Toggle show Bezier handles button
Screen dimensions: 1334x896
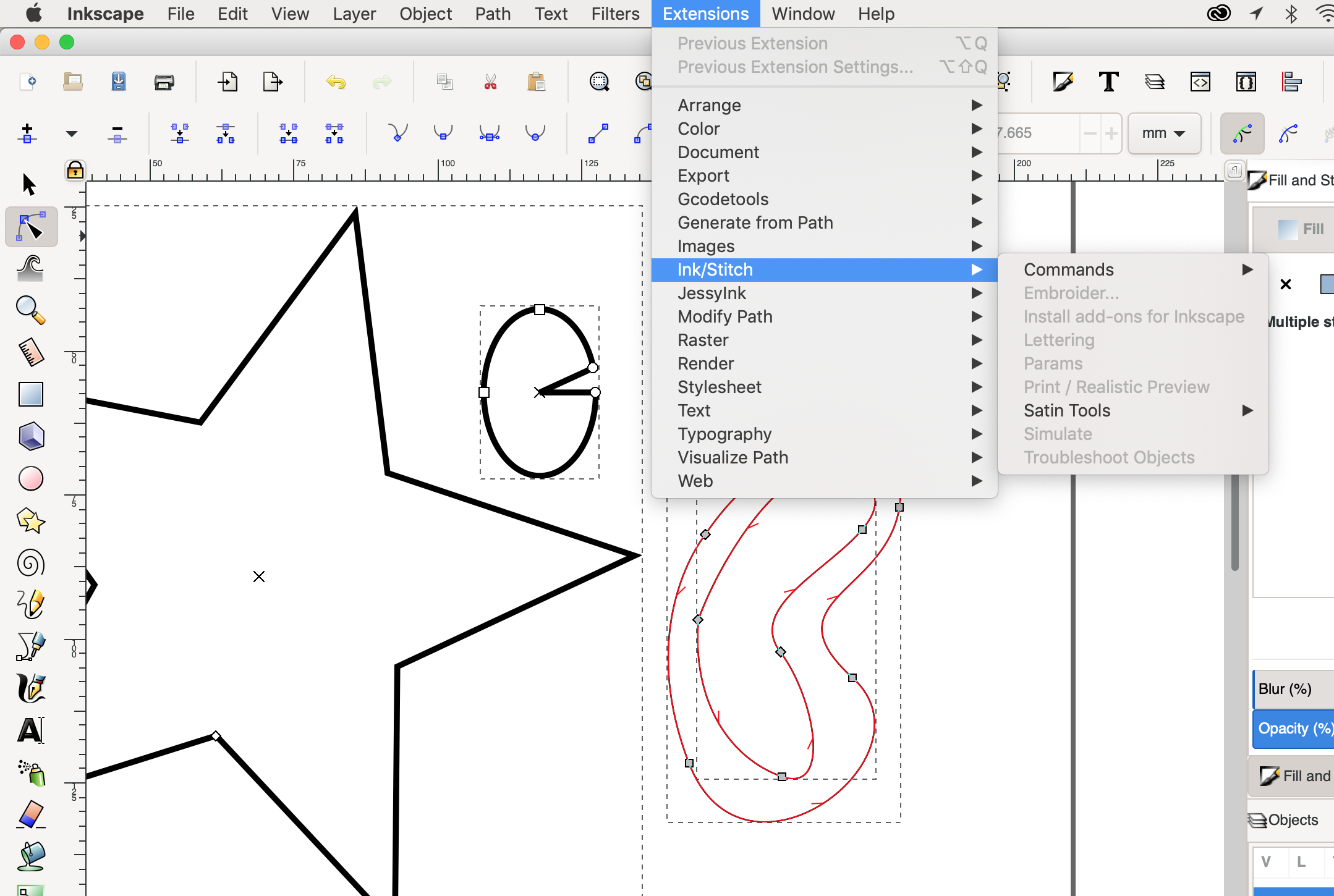coord(1288,133)
